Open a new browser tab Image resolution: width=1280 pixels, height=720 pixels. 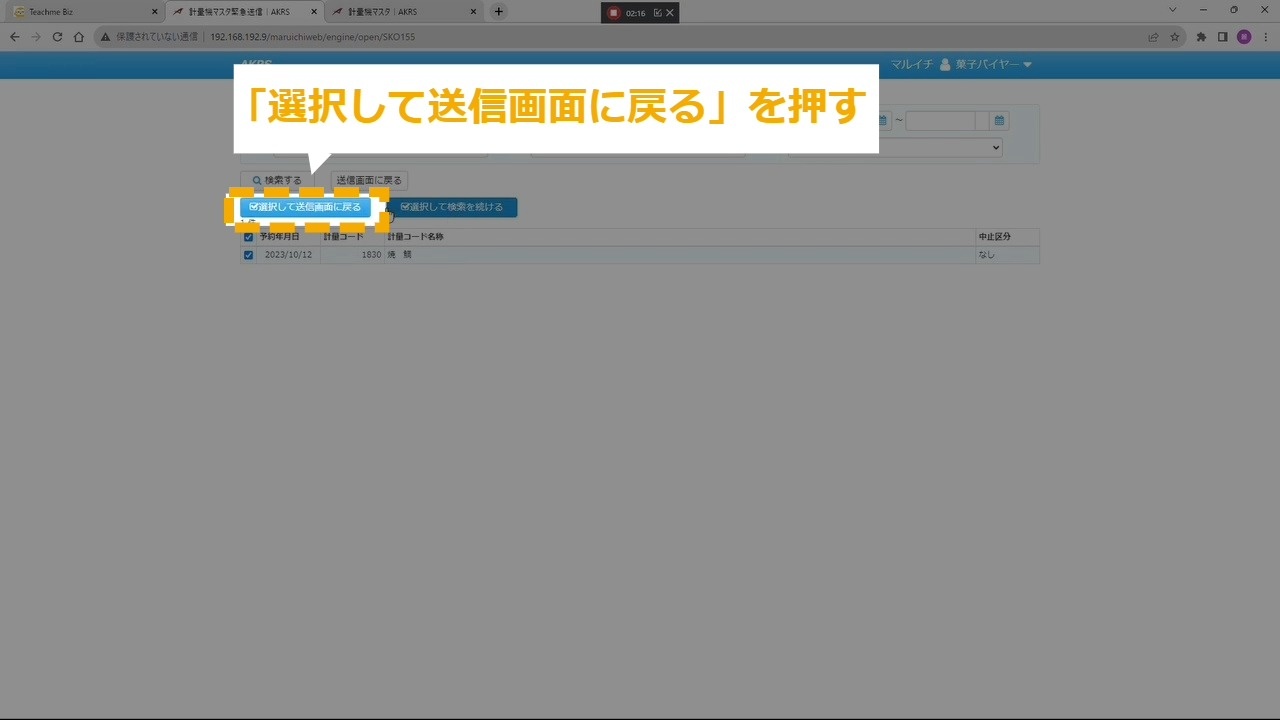pos(499,12)
